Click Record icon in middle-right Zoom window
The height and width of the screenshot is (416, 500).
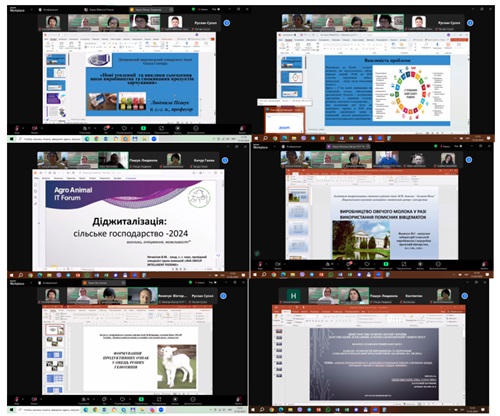(x=420, y=264)
